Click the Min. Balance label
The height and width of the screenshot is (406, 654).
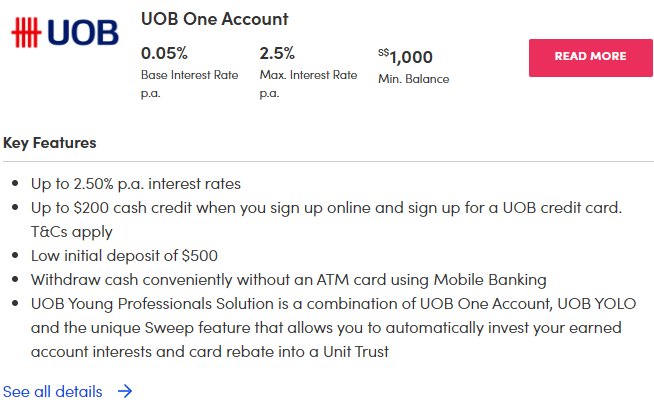(x=413, y=79)
